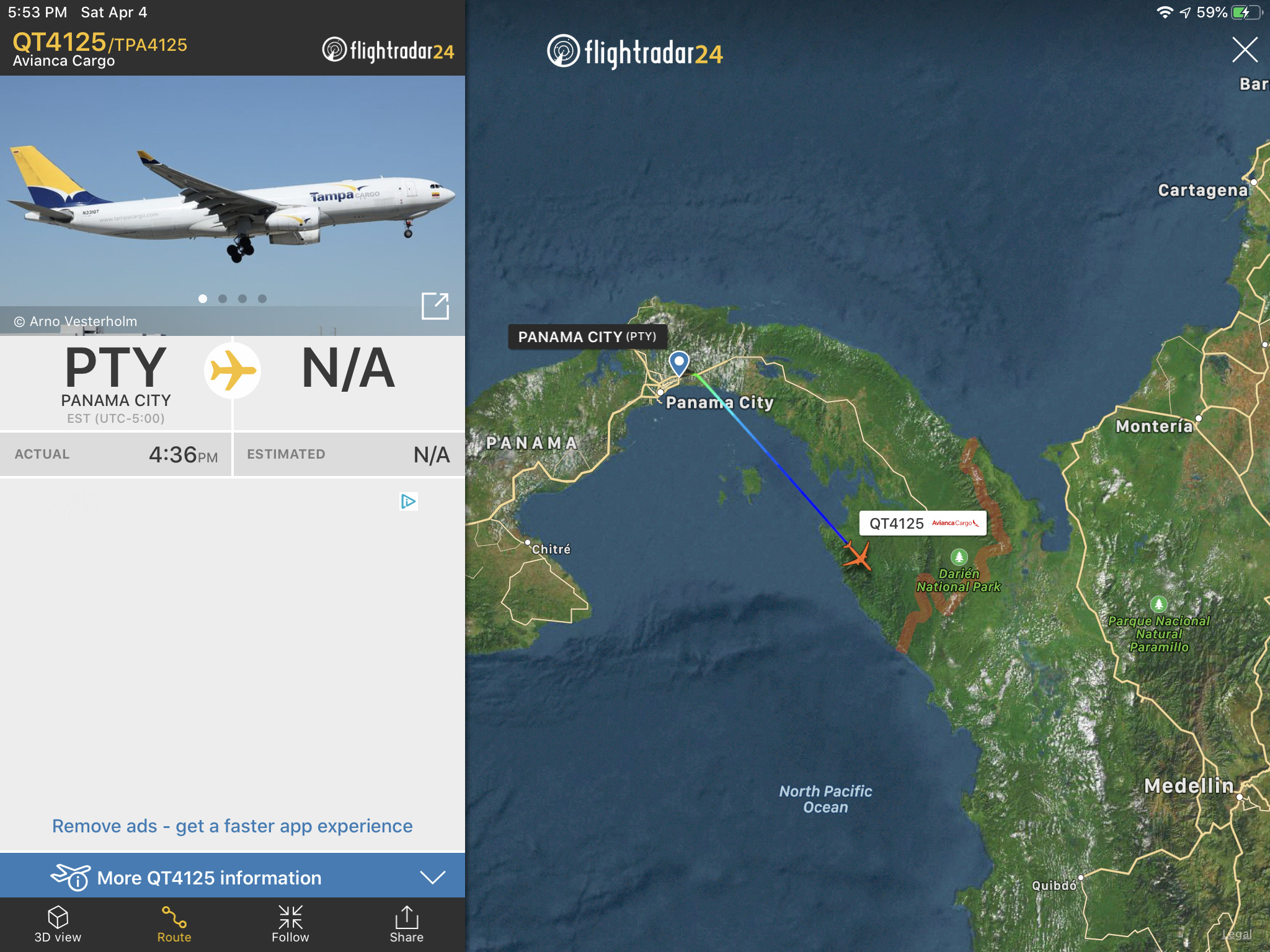Expand More QT4125 information chevron
Viewport: 1270px width, 952px height.
click(x=432, y=877)
